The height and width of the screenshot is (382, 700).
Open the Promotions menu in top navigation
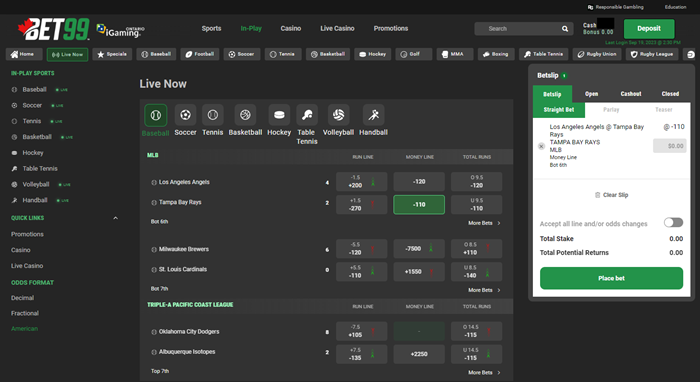coord(391,28)
